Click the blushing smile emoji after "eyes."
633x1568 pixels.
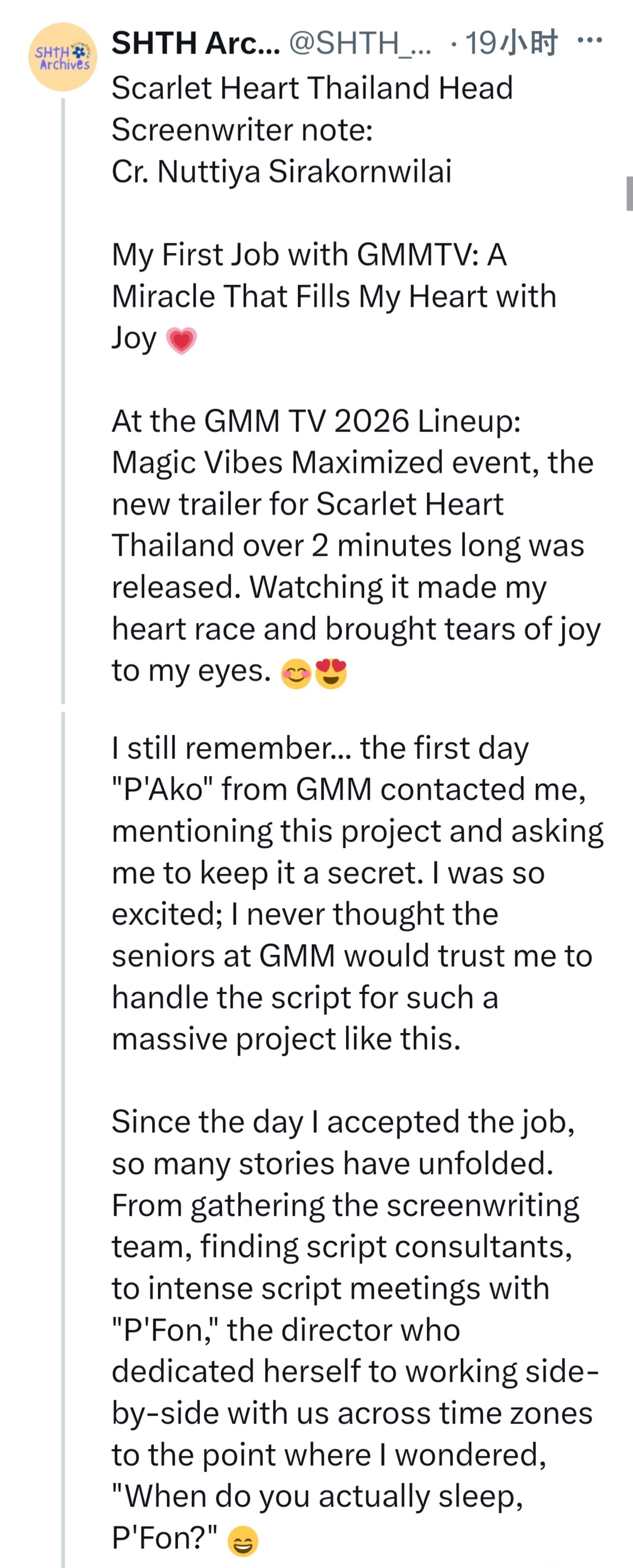tap(296, 674)
